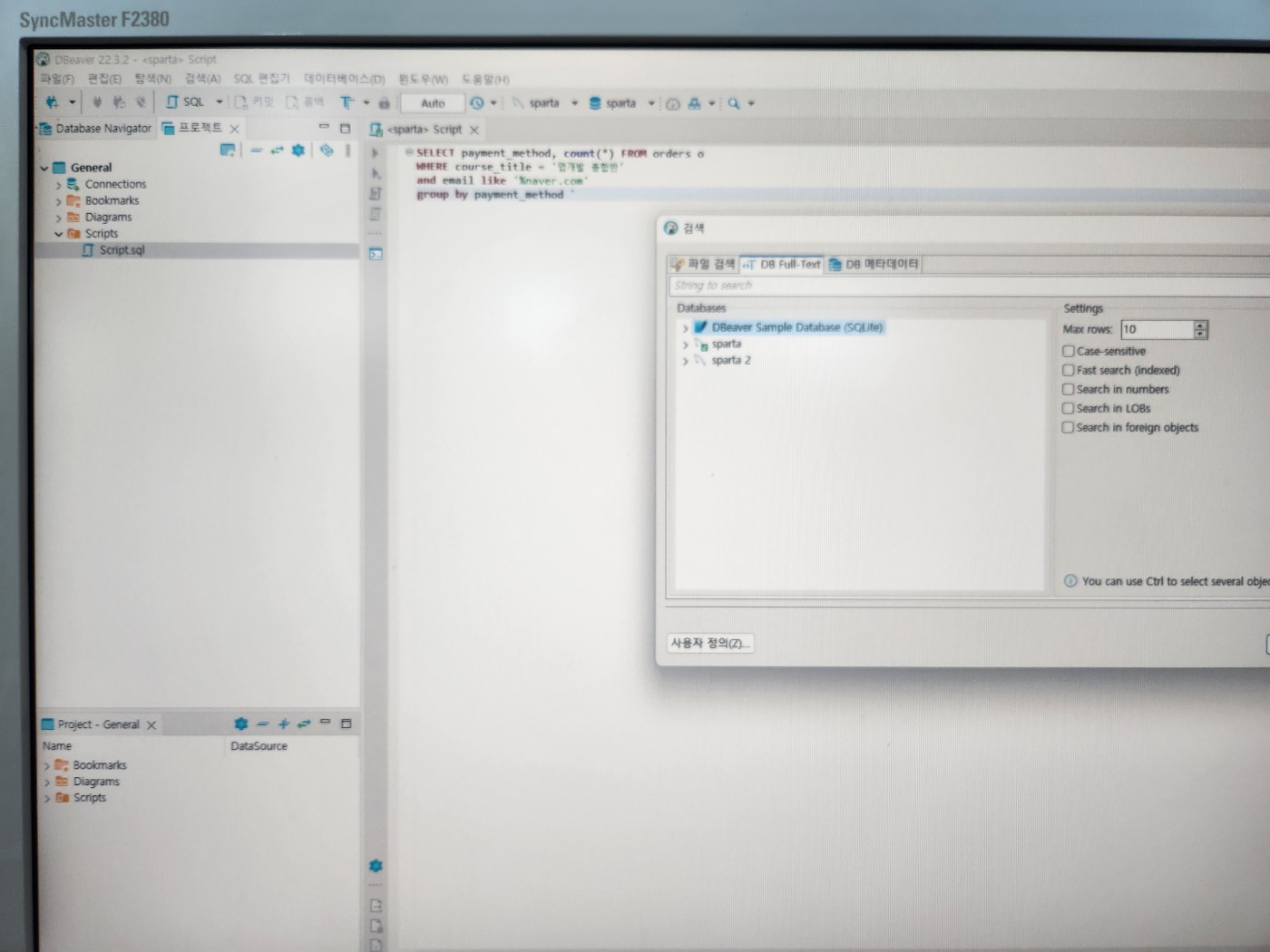Select Script.sql in the Scripts folder
The image size is (1270, 952).
[122, 250]
